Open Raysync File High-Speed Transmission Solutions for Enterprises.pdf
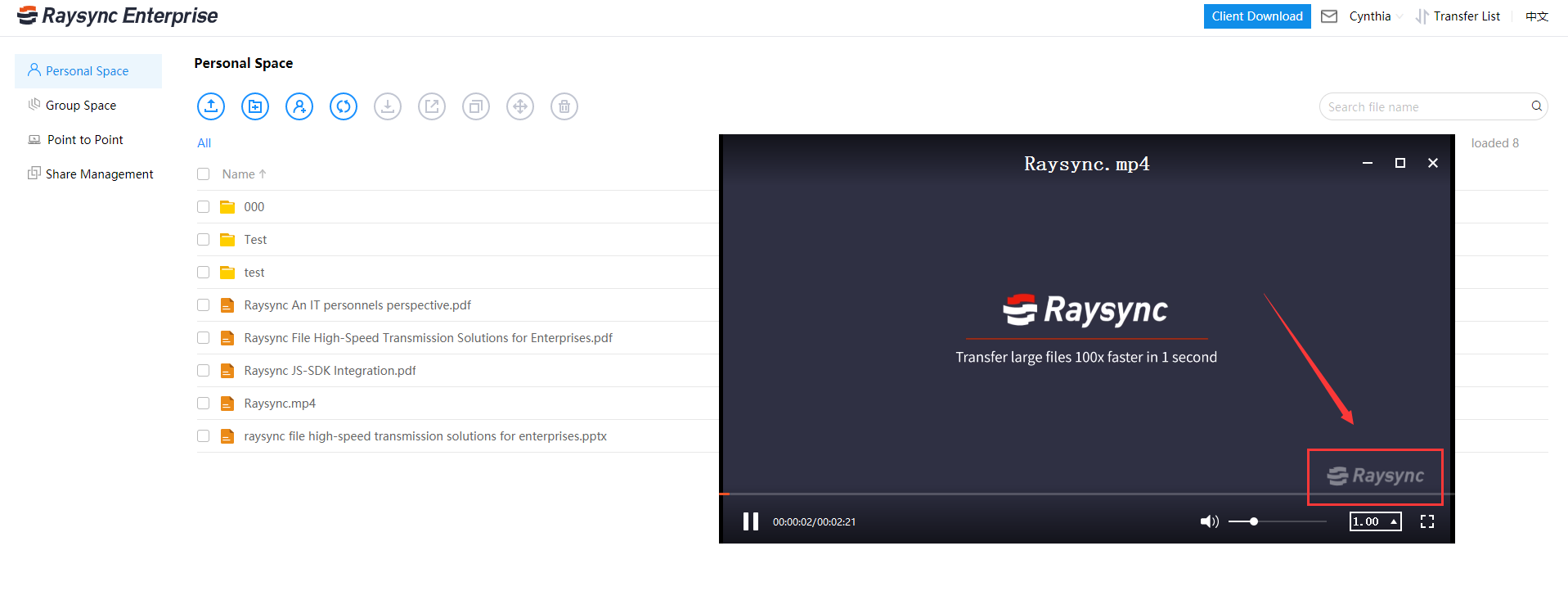Screen dimensions: 1568x591 pyautogui.click(x=429, y=338)
